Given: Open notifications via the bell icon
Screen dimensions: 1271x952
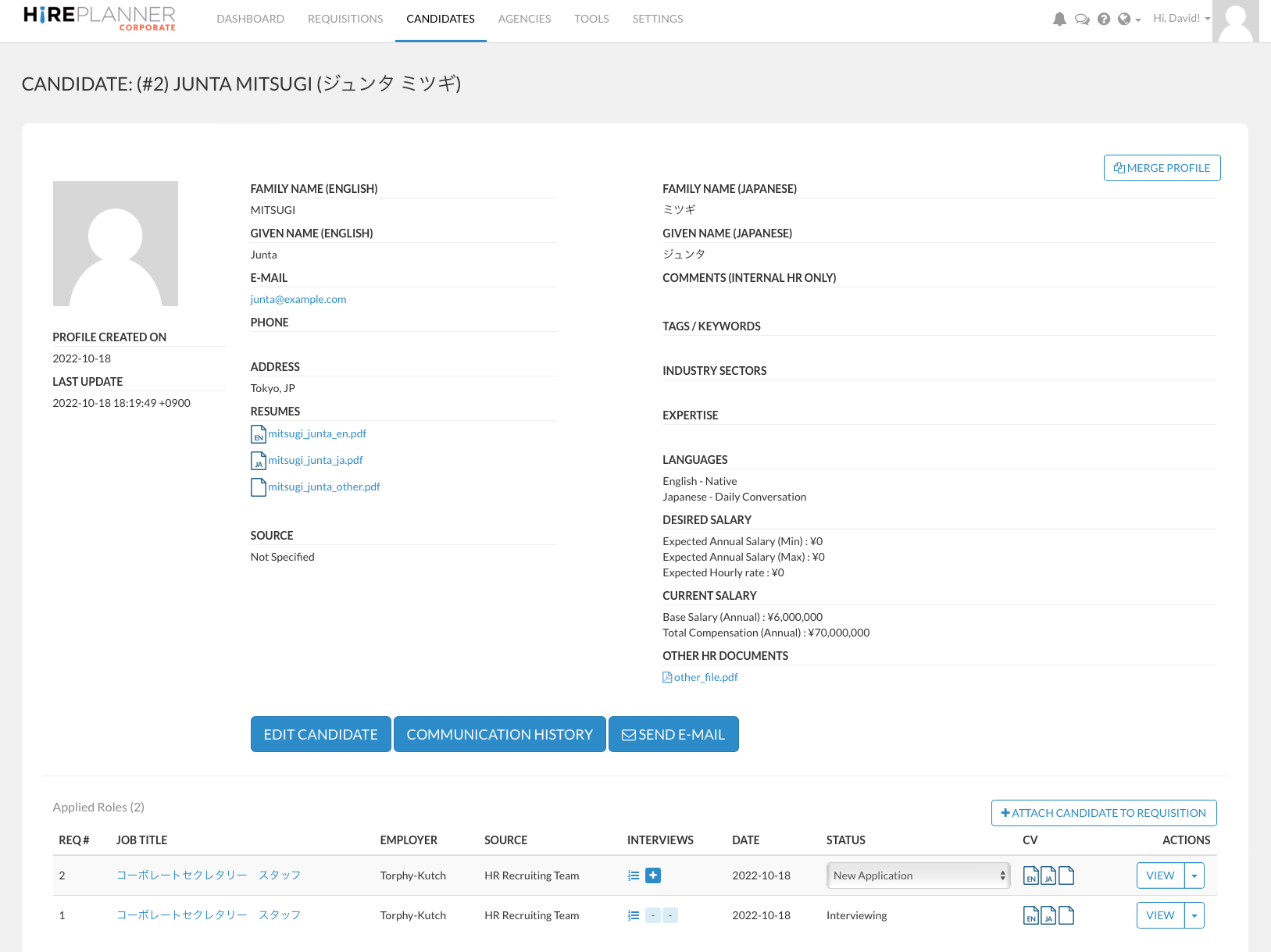Looking at the screenshot, I should coord(1059,19).
